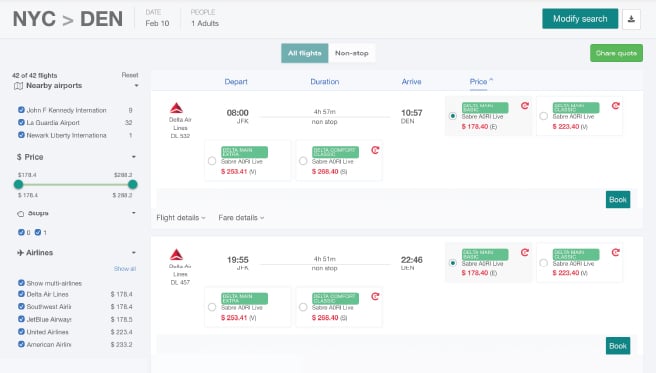The width and height of the screenshot is (656, 373).
Task: Click the Modify search button
Action: tap(580, 19)
